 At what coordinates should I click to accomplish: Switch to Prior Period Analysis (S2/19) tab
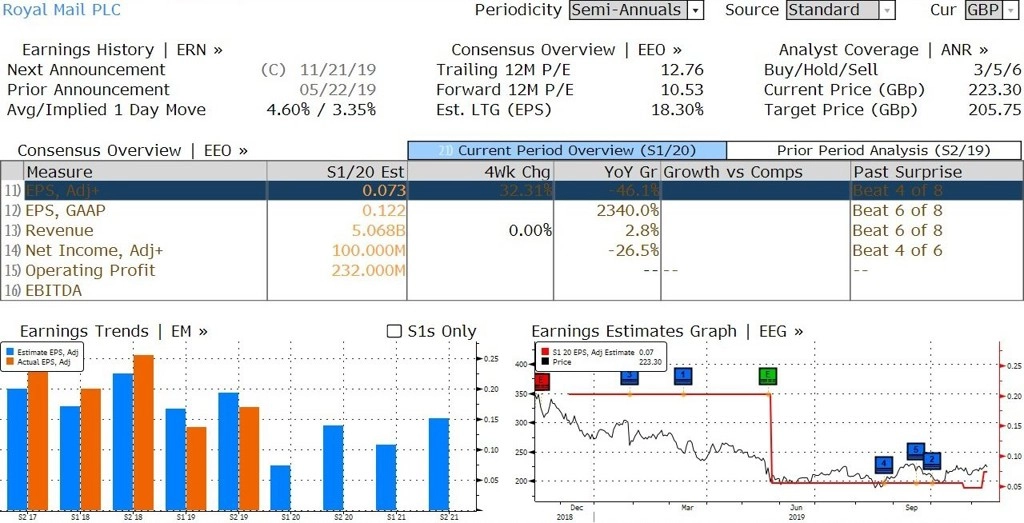click(x=874, y=151)
